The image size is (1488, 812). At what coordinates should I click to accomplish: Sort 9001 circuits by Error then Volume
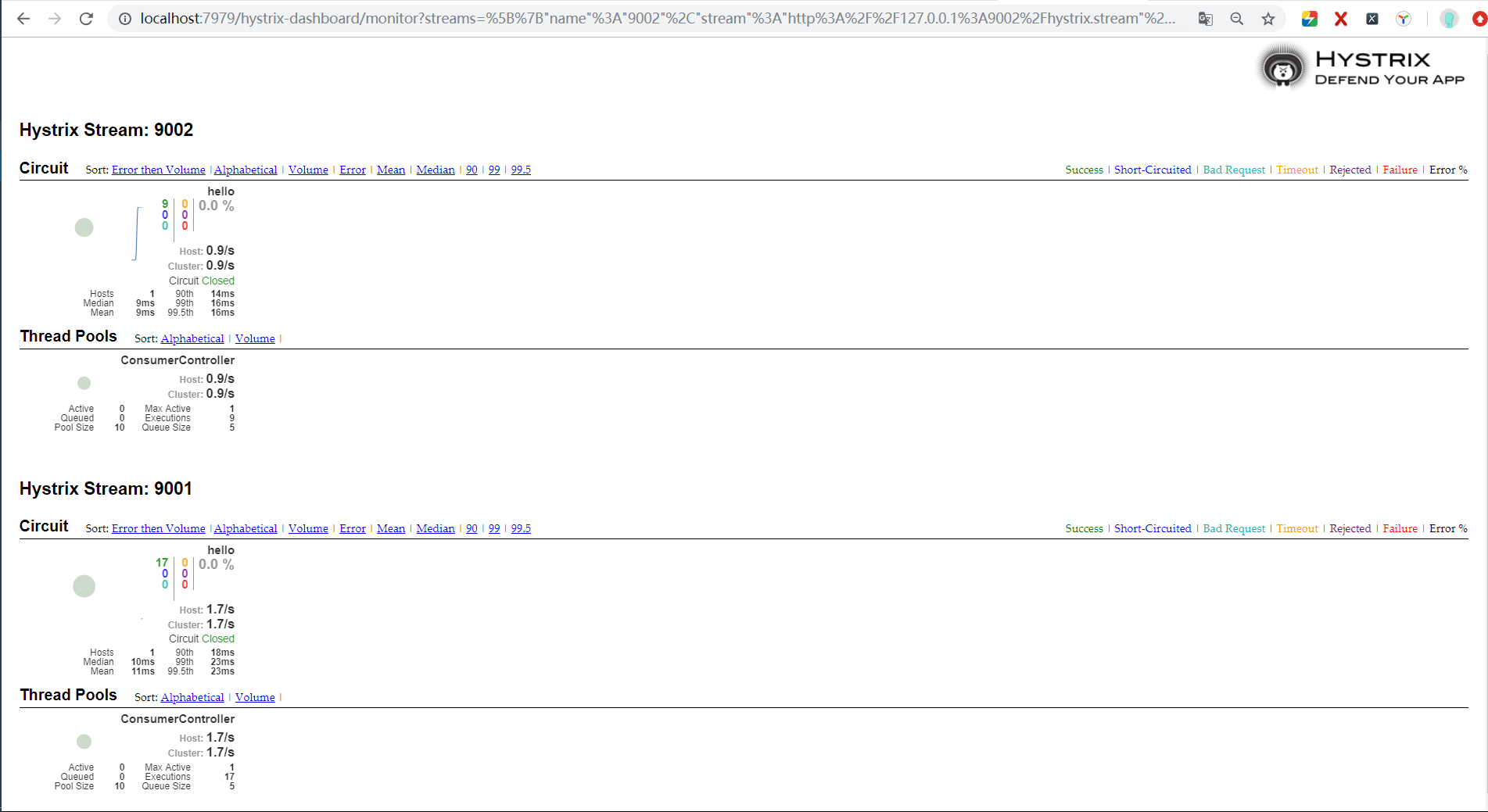(158, 528)
